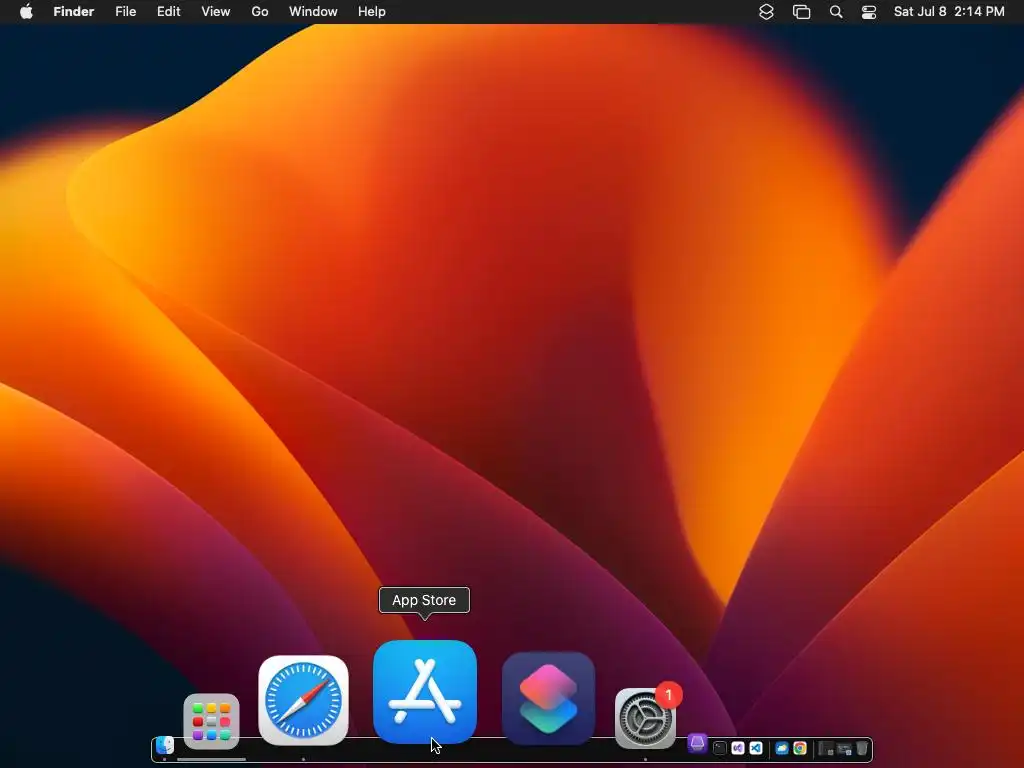Click the date and time Sat Jul 8
This screenshot has width=1024, height=768.
(949, 12)
